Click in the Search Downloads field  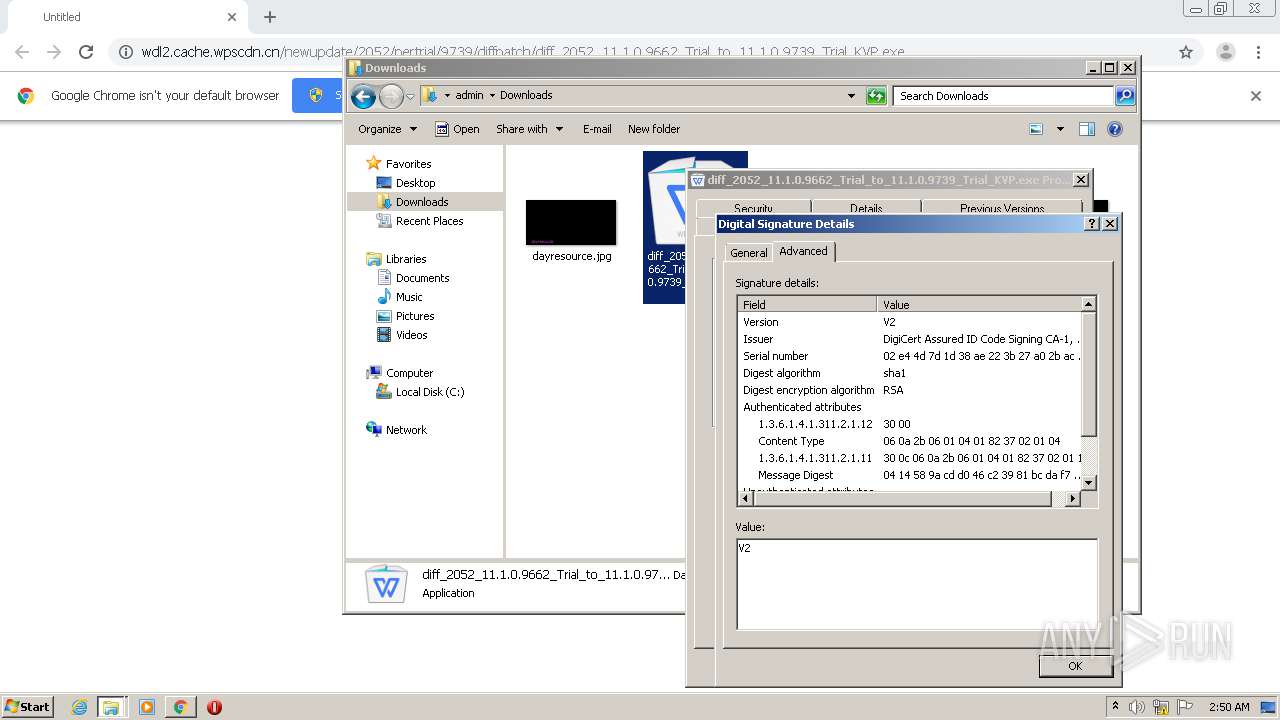[1003, 96]
